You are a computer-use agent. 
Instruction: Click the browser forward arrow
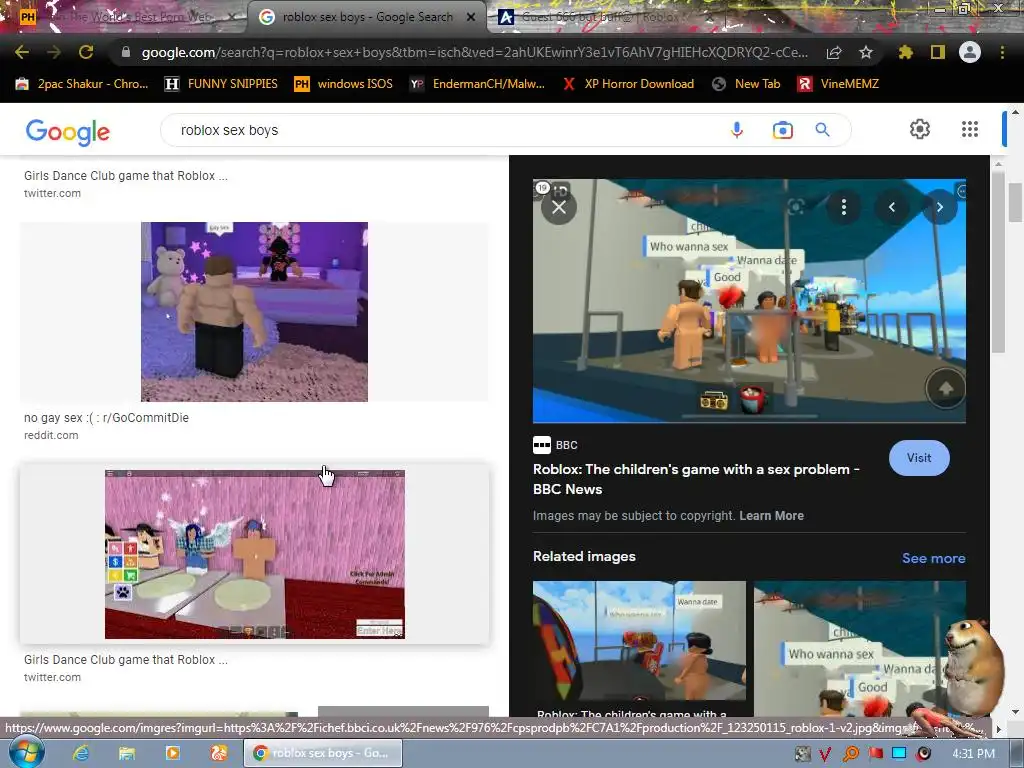coord(54,52)
